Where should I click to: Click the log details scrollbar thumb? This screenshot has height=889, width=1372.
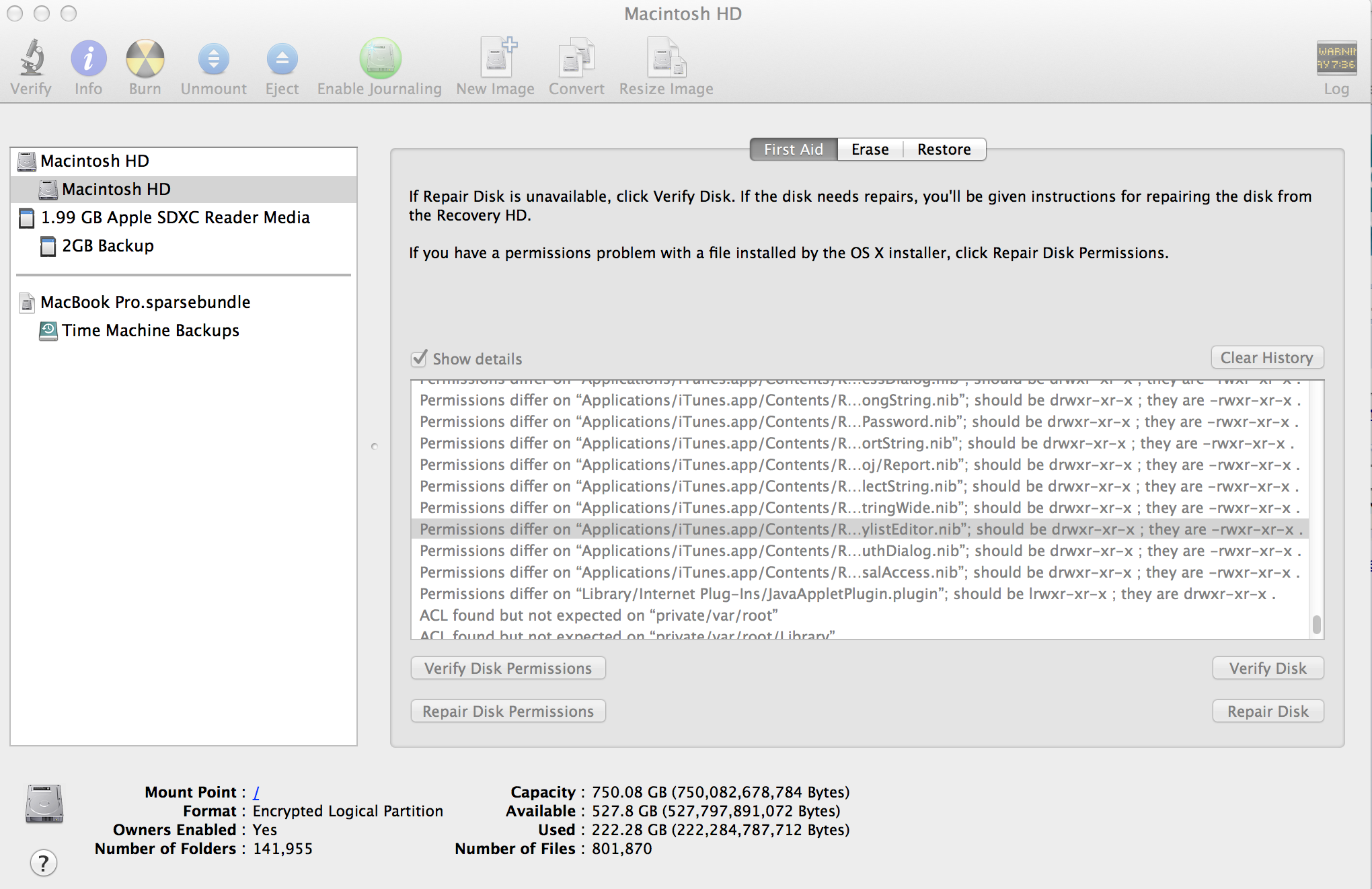click(1316, 625)
